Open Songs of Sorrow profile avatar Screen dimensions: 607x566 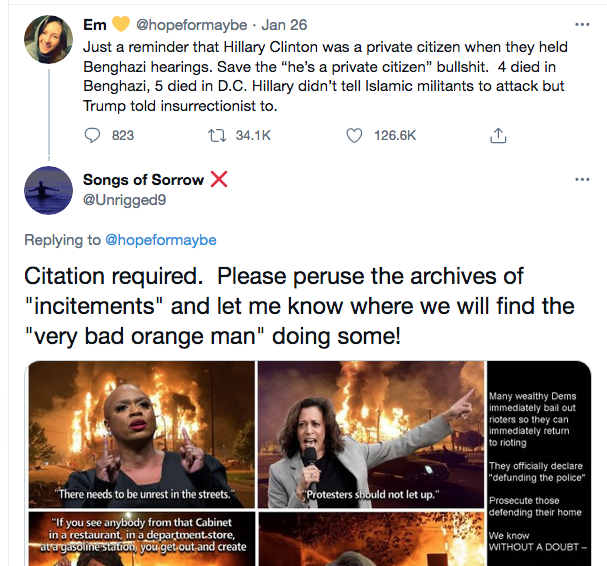click(48, 191)
